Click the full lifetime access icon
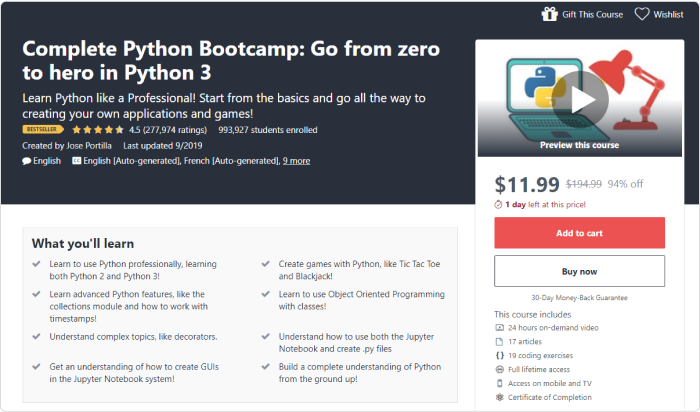 pyautogui.click(x=500, y=369)
